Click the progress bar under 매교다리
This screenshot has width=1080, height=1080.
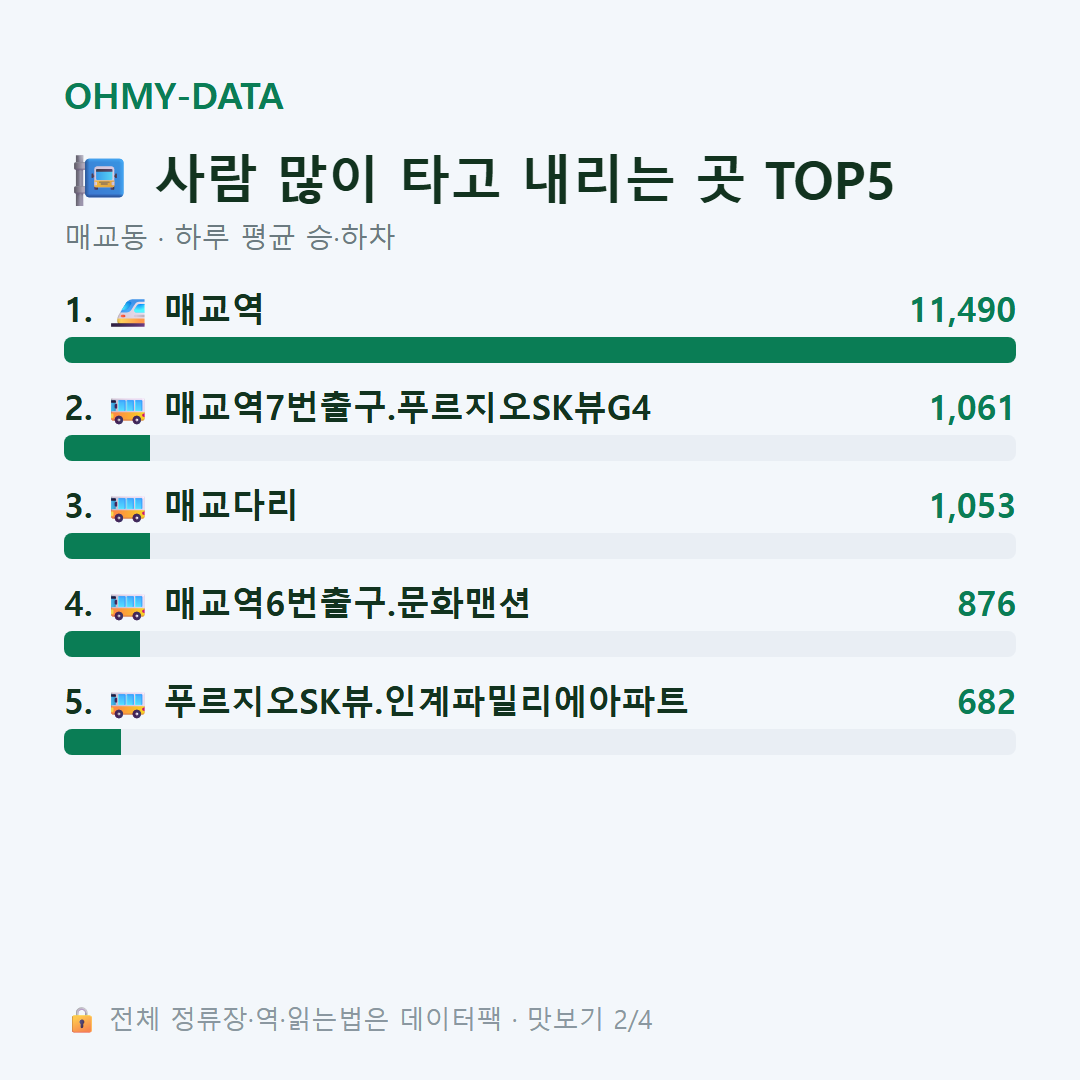pyautogui.click(x=540, y=546)
